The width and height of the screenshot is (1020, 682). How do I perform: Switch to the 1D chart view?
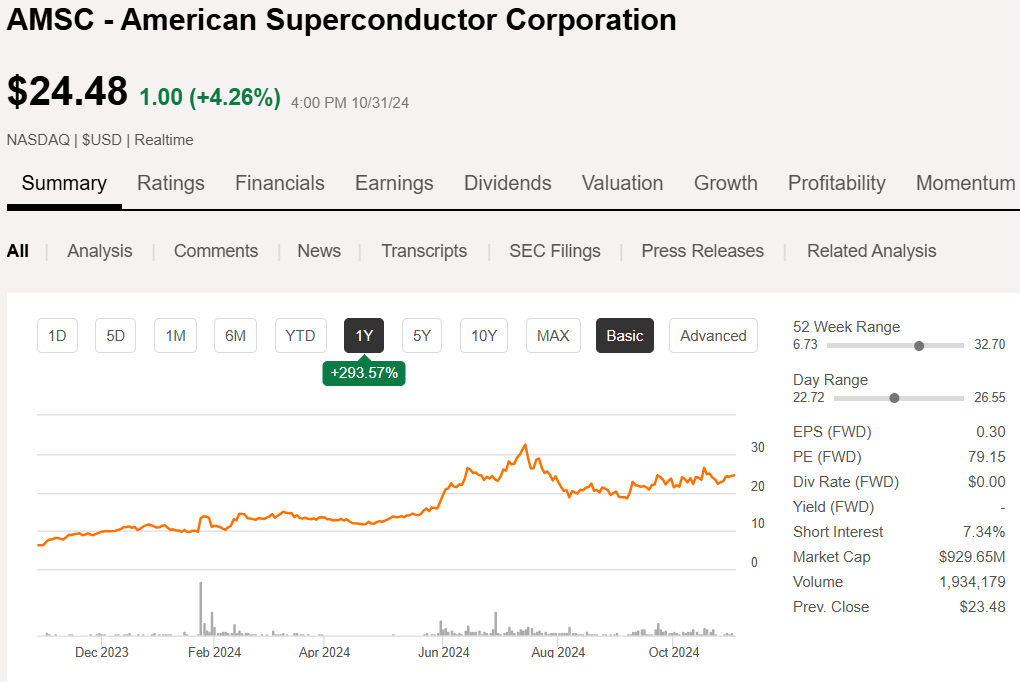[57, 335]
